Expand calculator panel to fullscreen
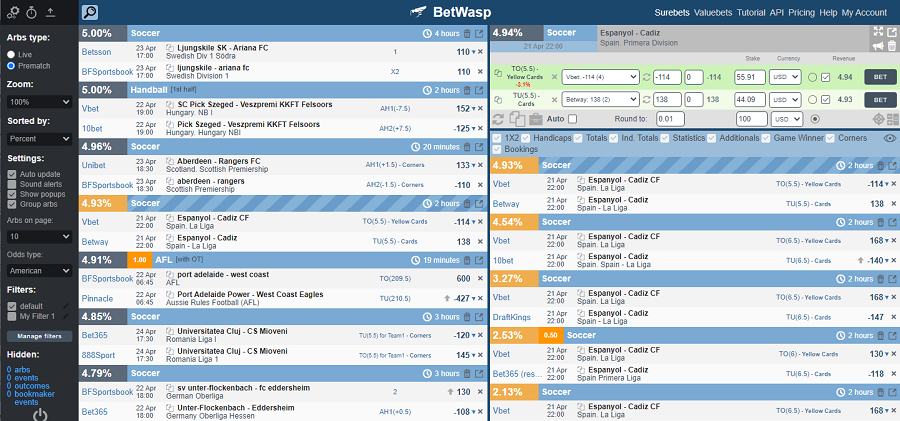 pyautogui.click(x=878, y=32)
